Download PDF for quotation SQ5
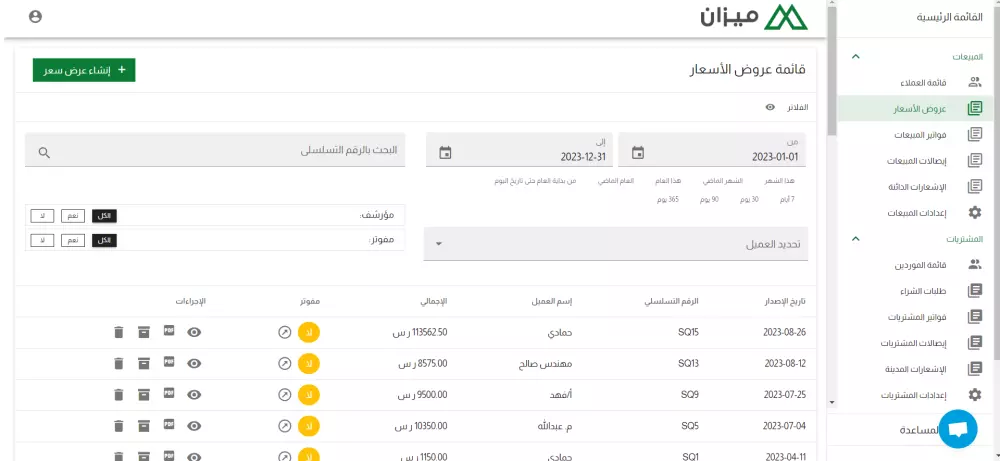The image size is (1000, 461). pyautogui.click(x=169, y=425)
